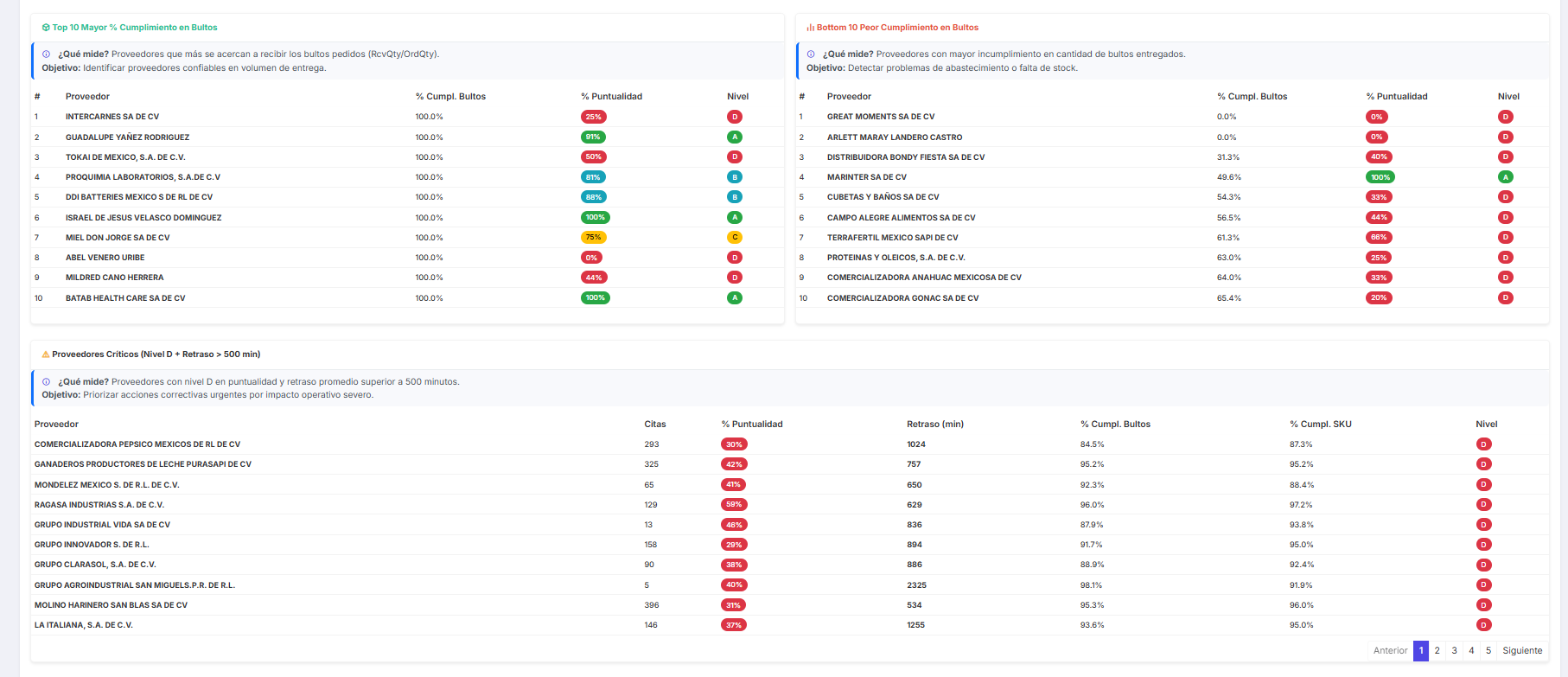Click the 81% punctuality badge for PROQUIMIA
This screenshot has width=1568, height=677.
(593, 177)
